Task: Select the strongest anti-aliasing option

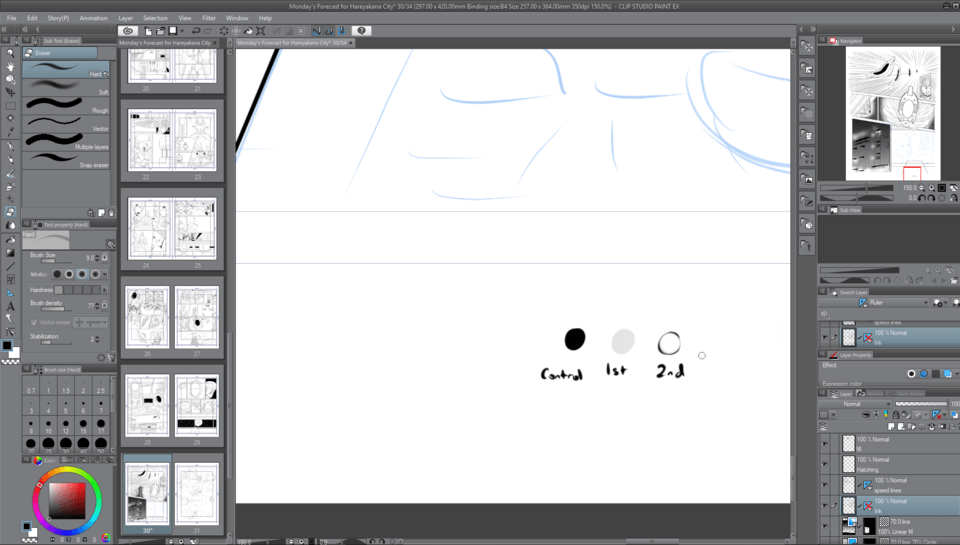Action: 95,274
